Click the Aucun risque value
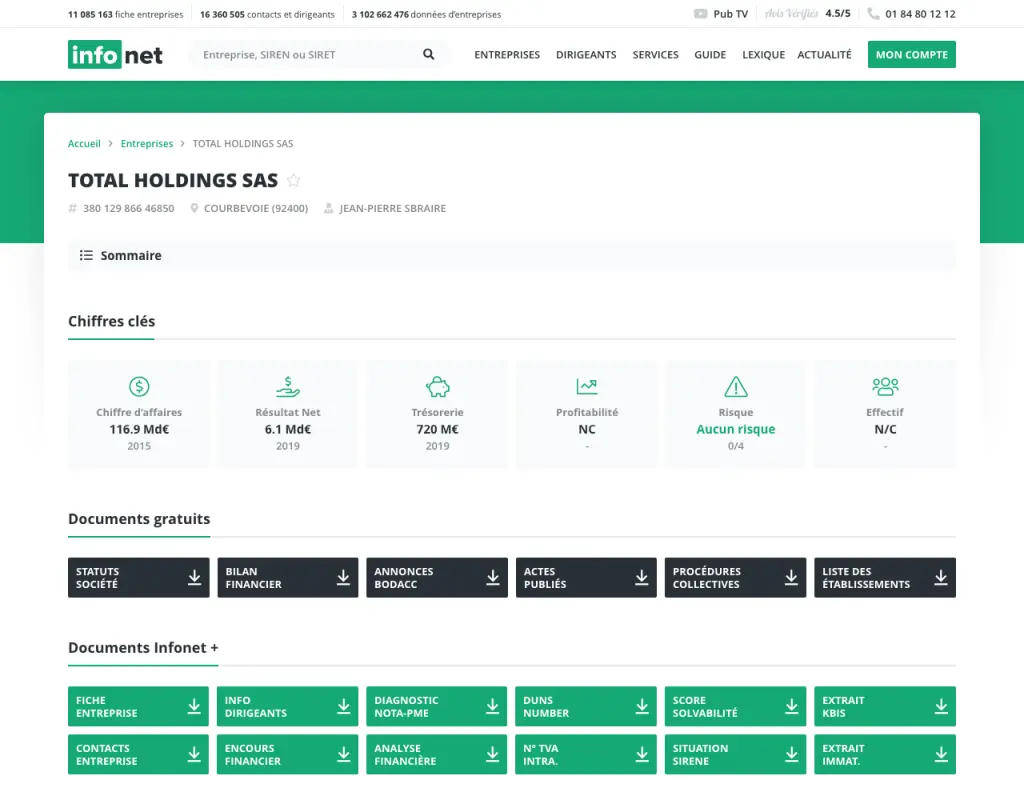The height and width of the screenshot is (800, 1024). pos(736,429)
